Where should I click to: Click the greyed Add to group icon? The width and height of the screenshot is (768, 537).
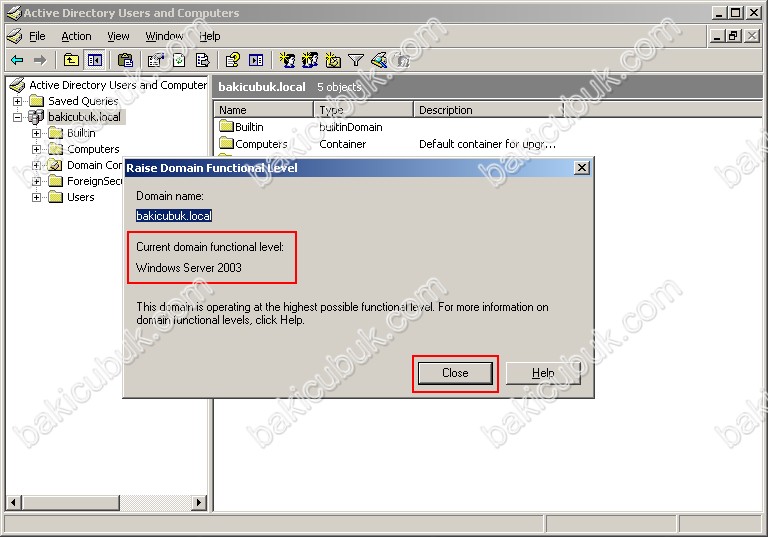coord(403,60)
